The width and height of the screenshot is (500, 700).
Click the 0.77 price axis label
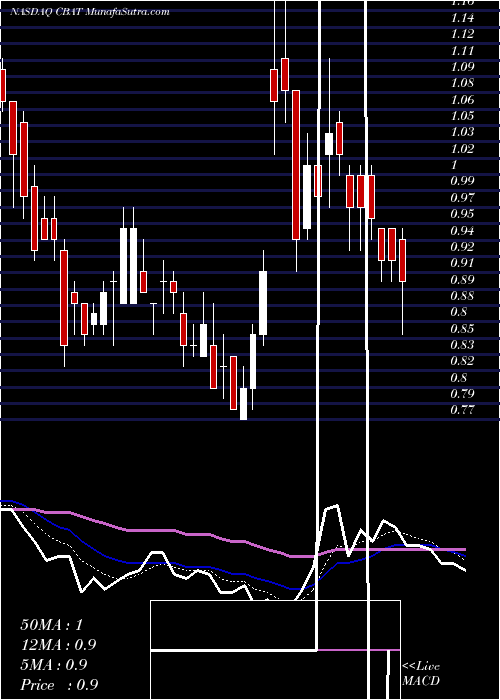point(462,410)
